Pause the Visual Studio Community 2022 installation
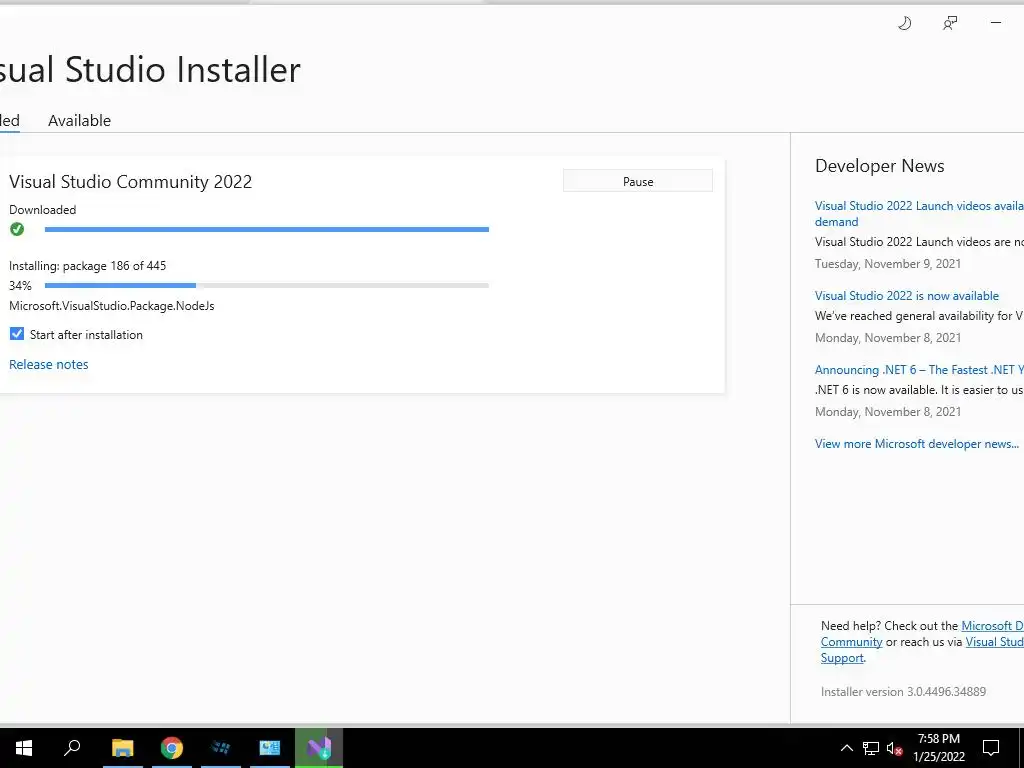1024x768 pixels. pyautogui.click(x=637, y=181)
